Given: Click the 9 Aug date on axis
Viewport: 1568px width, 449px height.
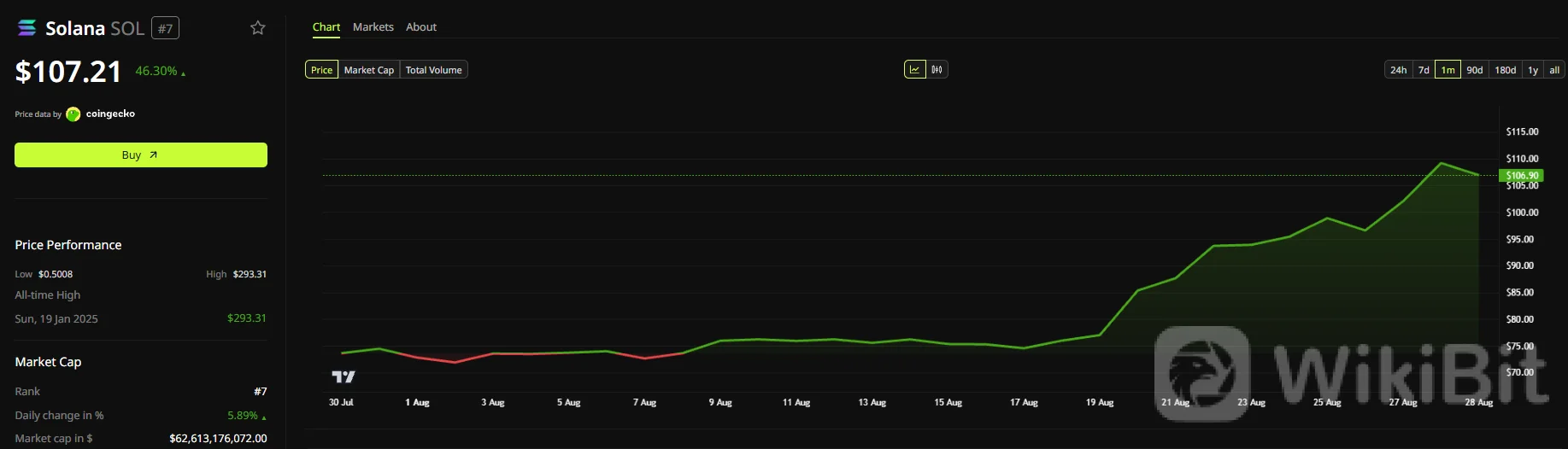Looking at the screenshot, I should pyautogui.click(x=720, y=402).
